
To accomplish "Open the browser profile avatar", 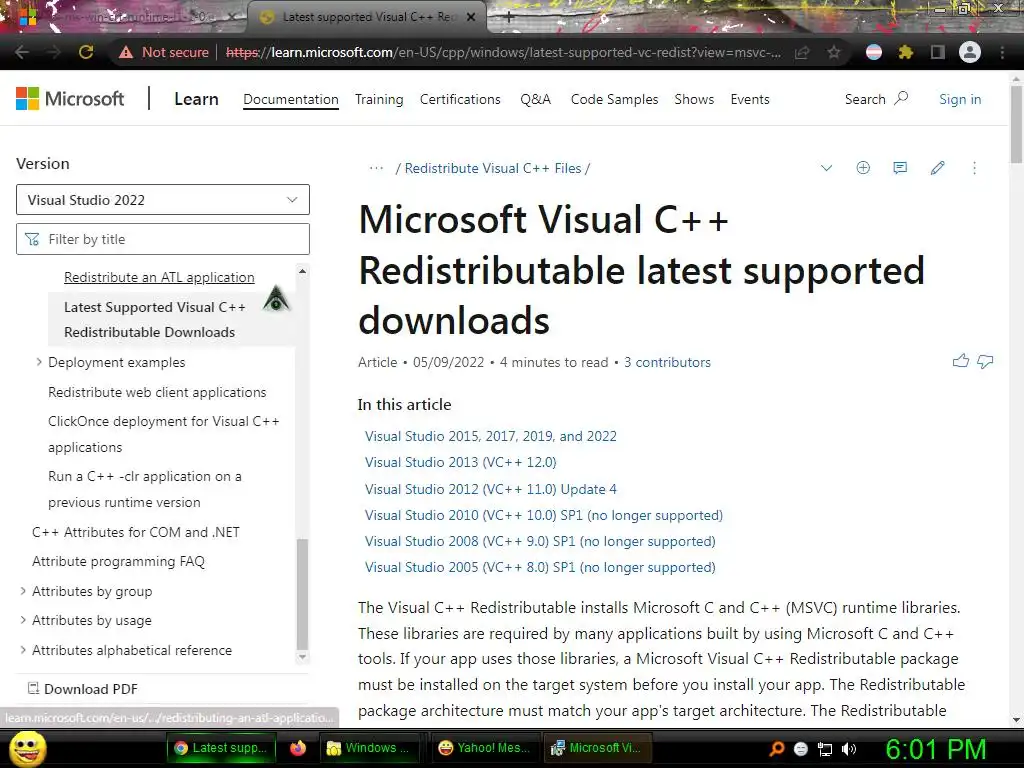I will [x=970, y=52].
